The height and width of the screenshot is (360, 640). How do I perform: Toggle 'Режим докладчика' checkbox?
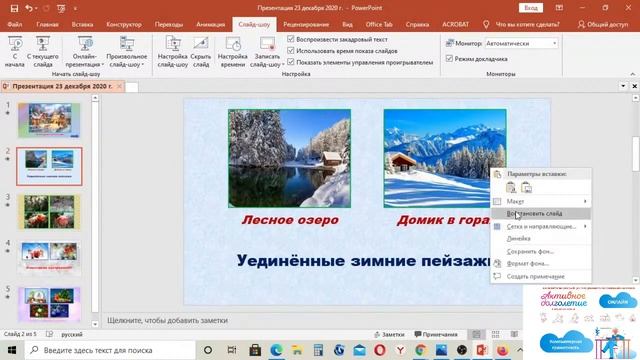(449, 59)
